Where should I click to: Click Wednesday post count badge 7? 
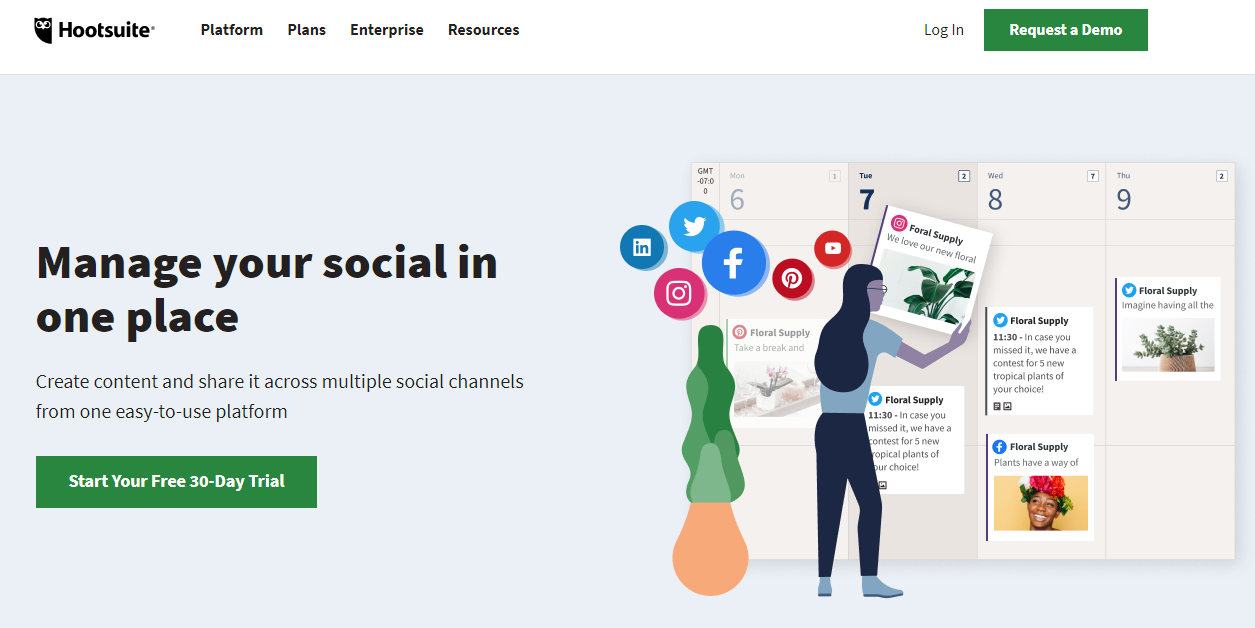coord(1093,176)
